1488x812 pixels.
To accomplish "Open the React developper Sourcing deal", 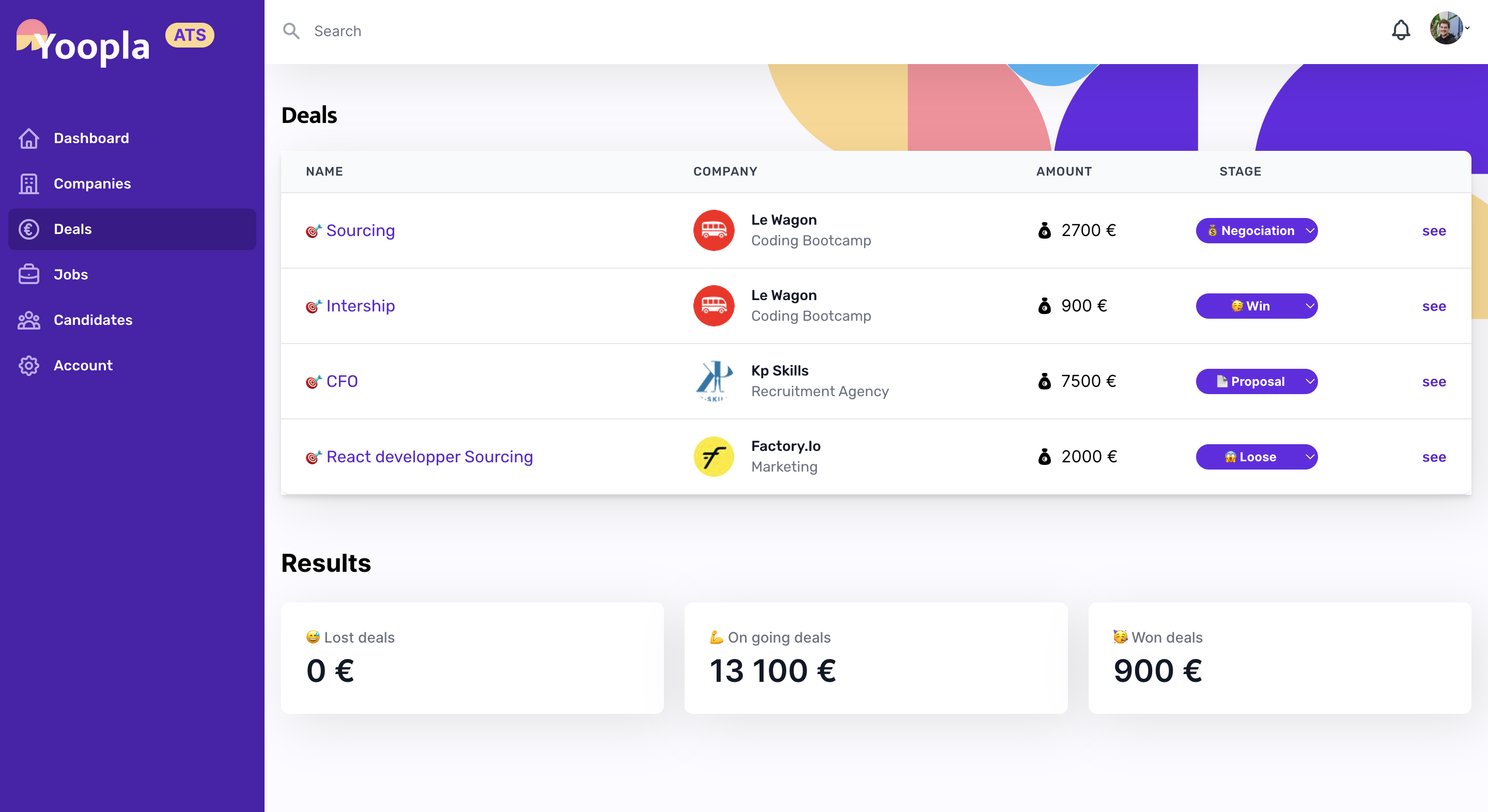I will 429,456.
